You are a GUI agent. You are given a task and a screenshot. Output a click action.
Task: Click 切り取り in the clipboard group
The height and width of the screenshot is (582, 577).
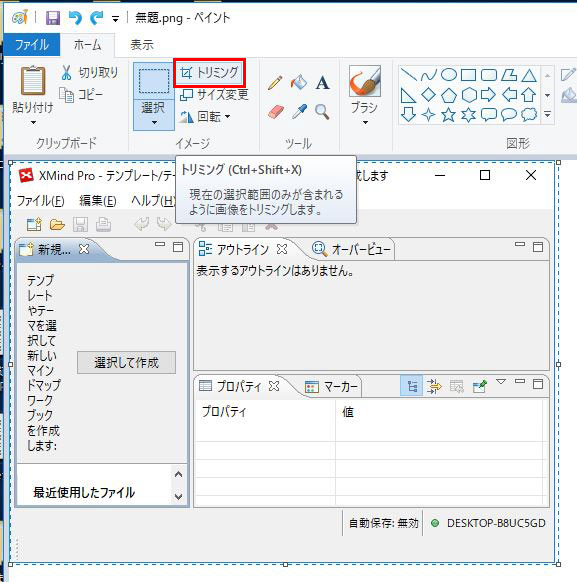89,73
